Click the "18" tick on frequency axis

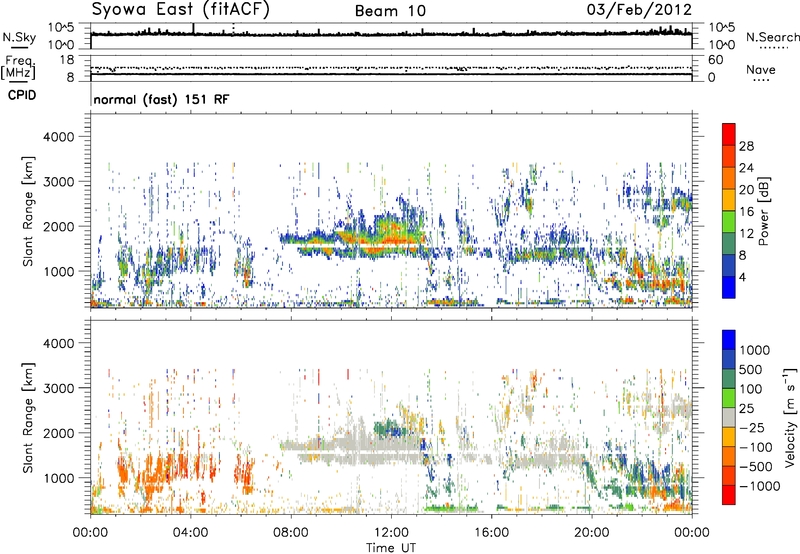coord(67,60)
